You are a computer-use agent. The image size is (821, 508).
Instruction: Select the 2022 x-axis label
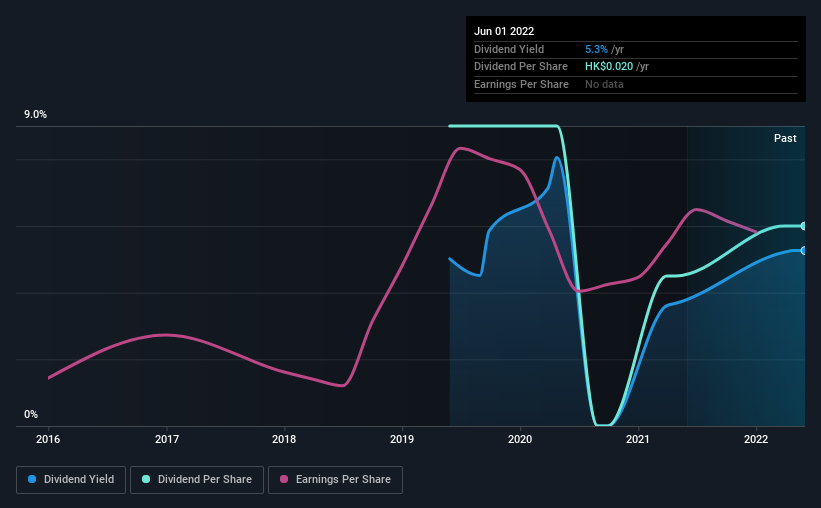click(756, 439)
